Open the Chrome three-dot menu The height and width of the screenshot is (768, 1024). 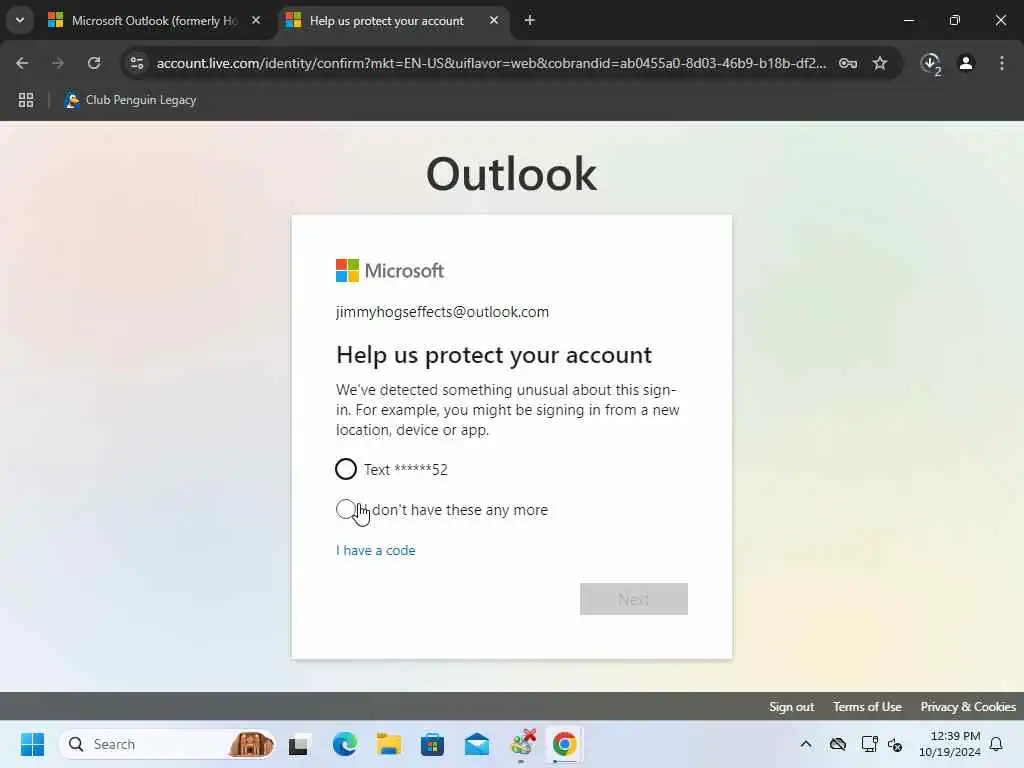coord(1001,63)
